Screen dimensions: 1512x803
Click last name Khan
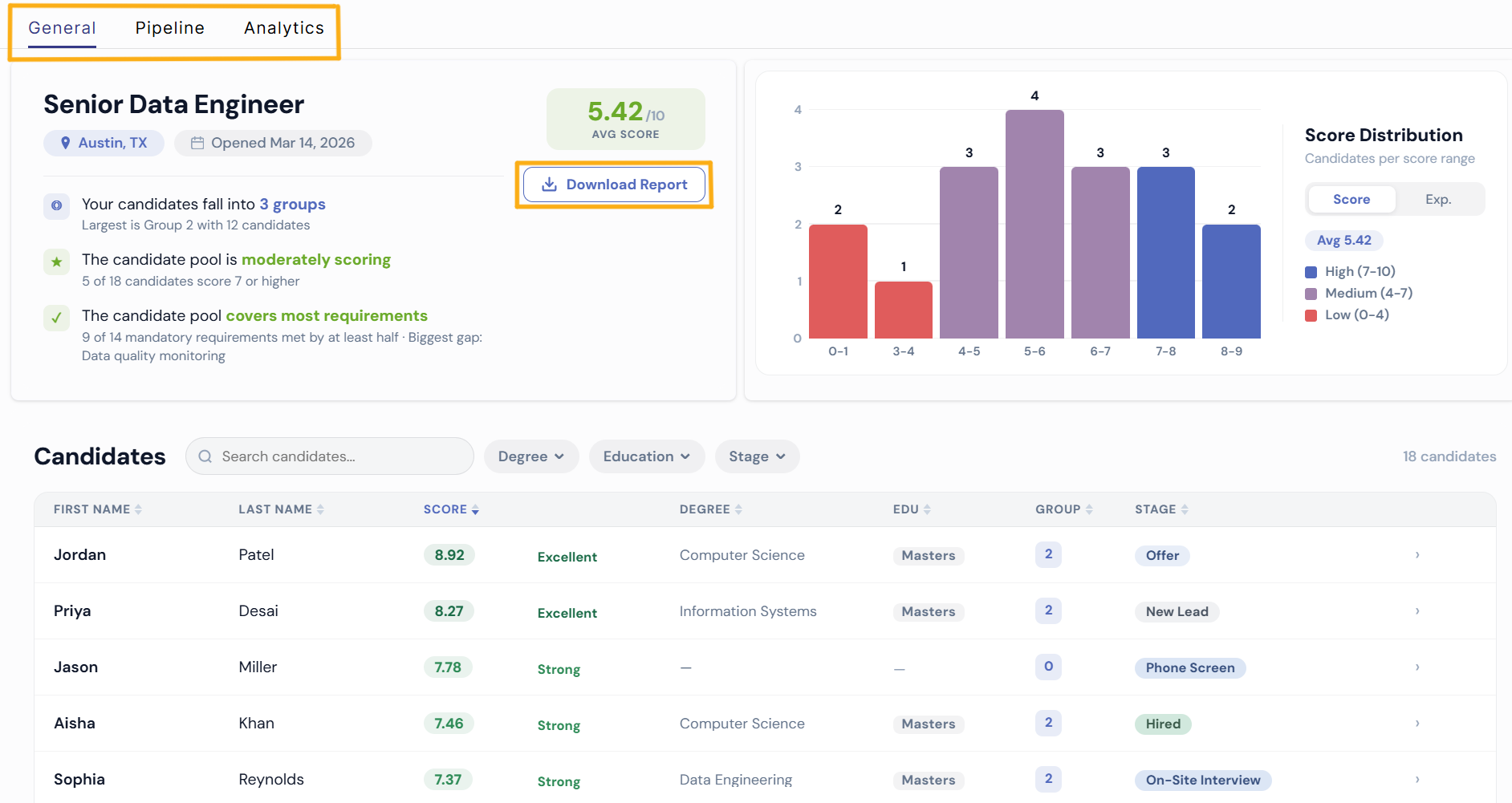(256, 724)
